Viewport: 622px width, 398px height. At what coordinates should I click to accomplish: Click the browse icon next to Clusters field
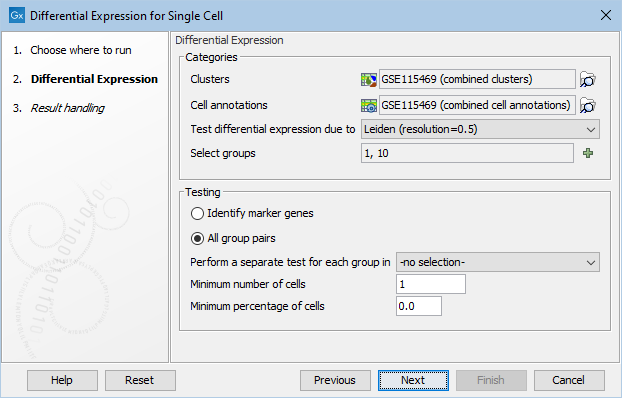pyautogui.click(x=587, y=79)
